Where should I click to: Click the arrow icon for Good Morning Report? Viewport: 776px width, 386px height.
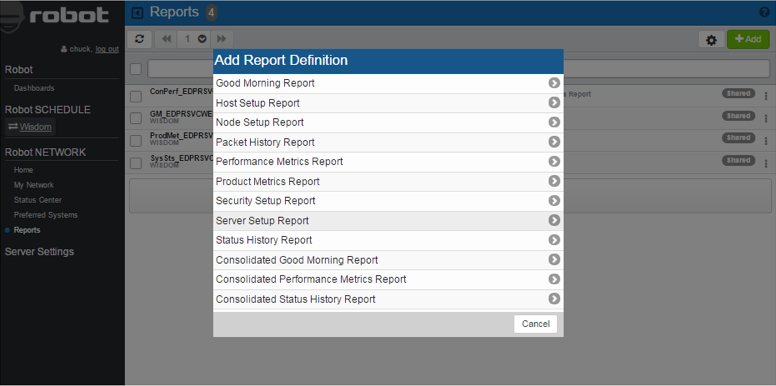coord(554,83)
